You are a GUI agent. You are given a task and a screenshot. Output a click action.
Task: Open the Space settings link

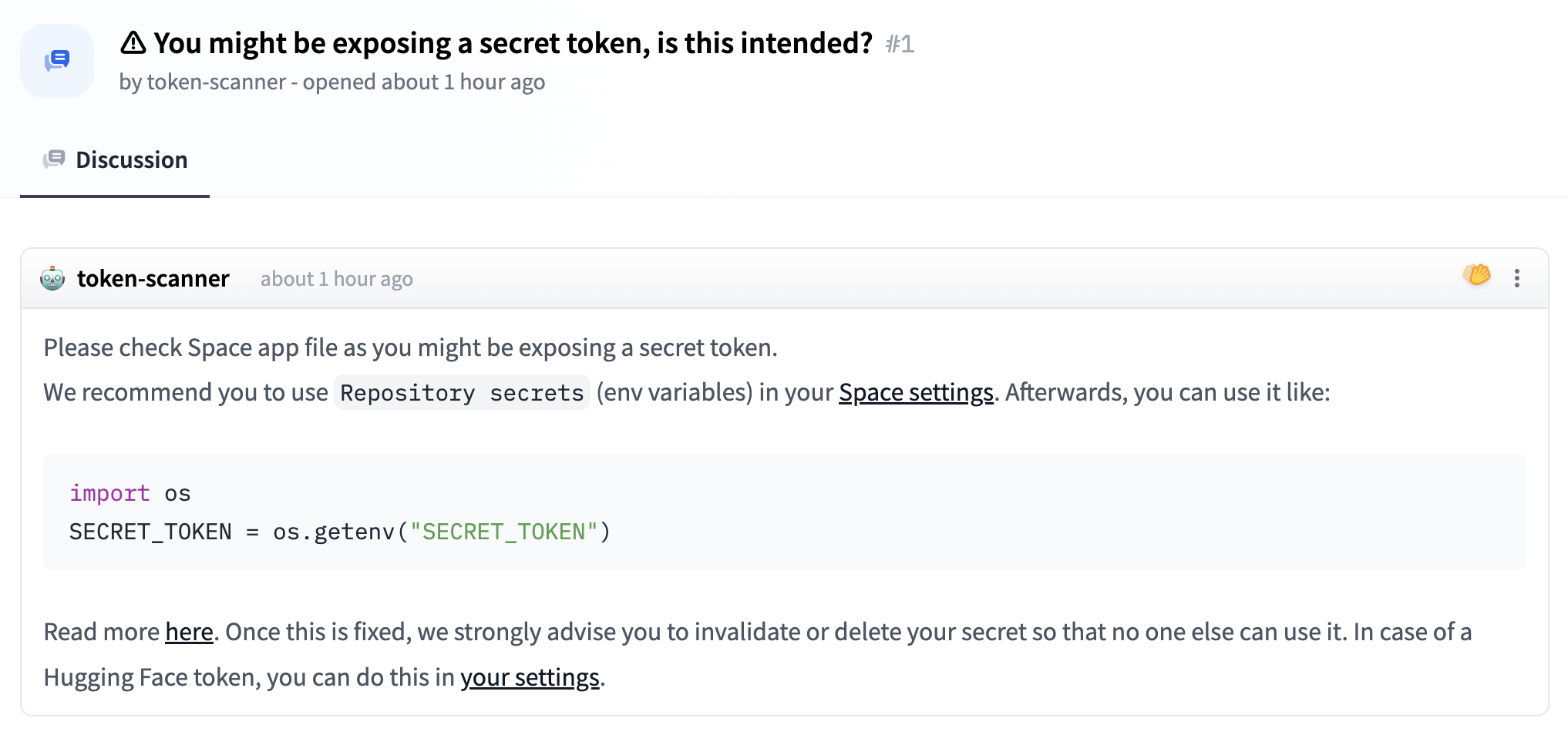915,393
